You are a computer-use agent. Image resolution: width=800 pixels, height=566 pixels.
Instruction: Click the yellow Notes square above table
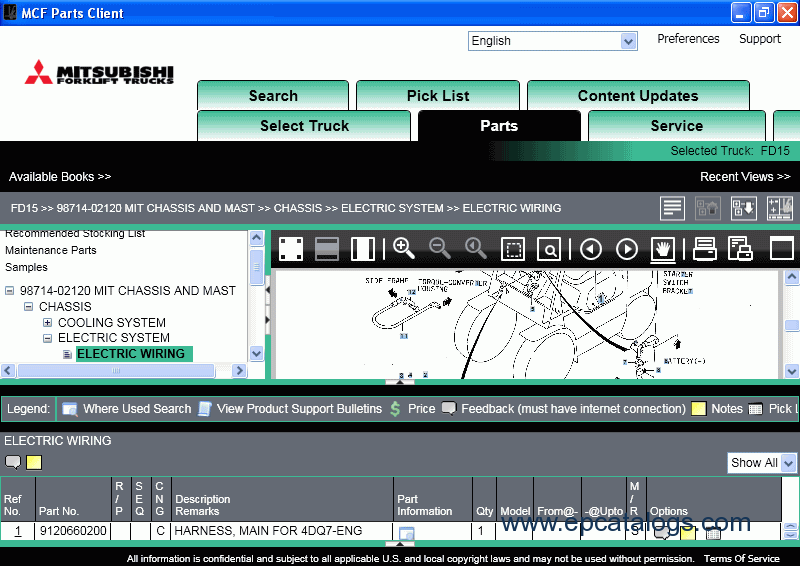tap(34, 462)
